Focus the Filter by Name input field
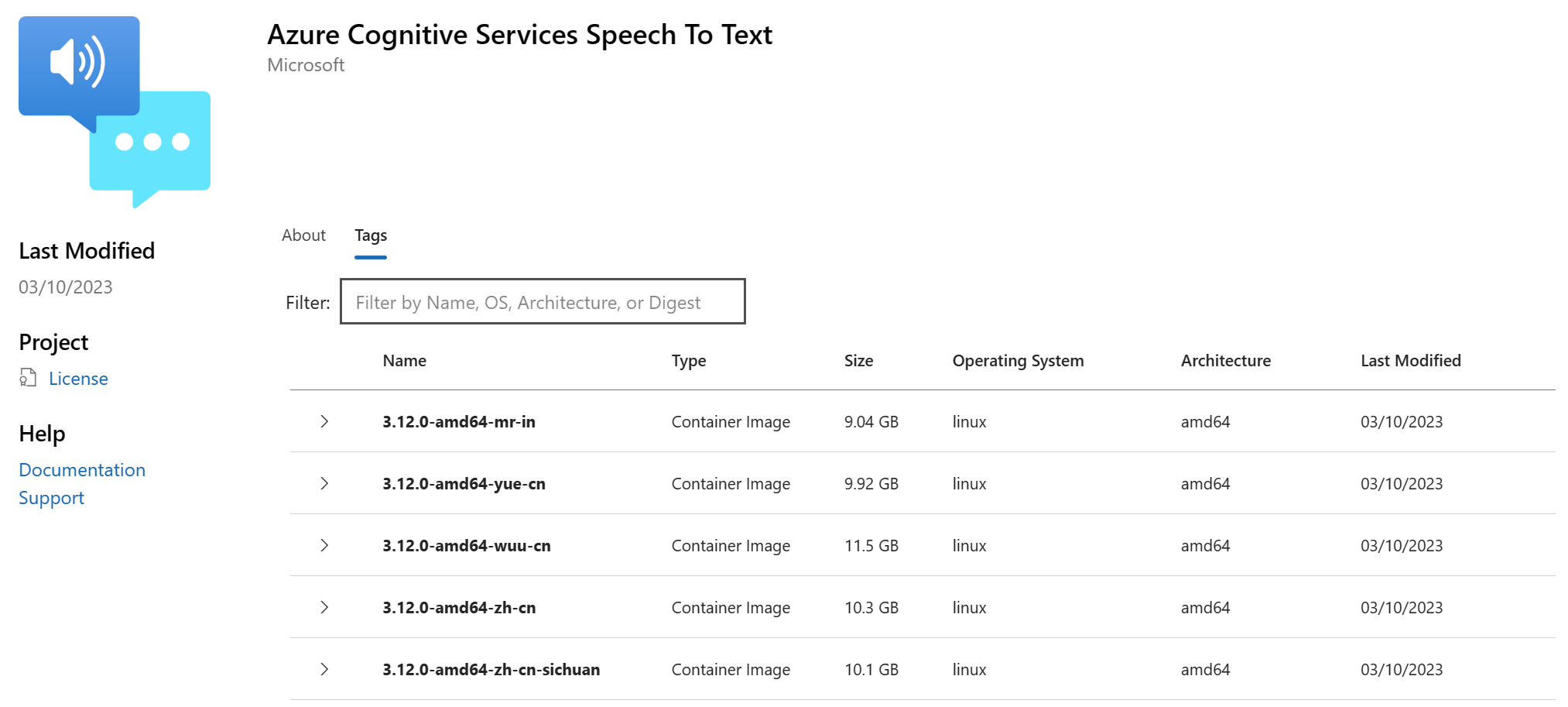The height and width of the screenshot is (707, 1568). pos(543,302)
